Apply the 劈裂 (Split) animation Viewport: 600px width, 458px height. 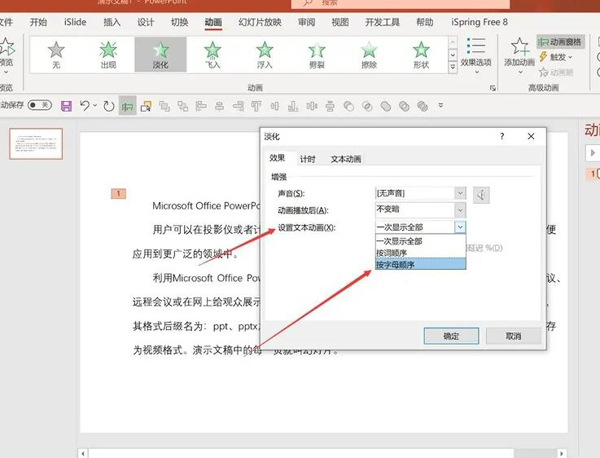point(317,55)
